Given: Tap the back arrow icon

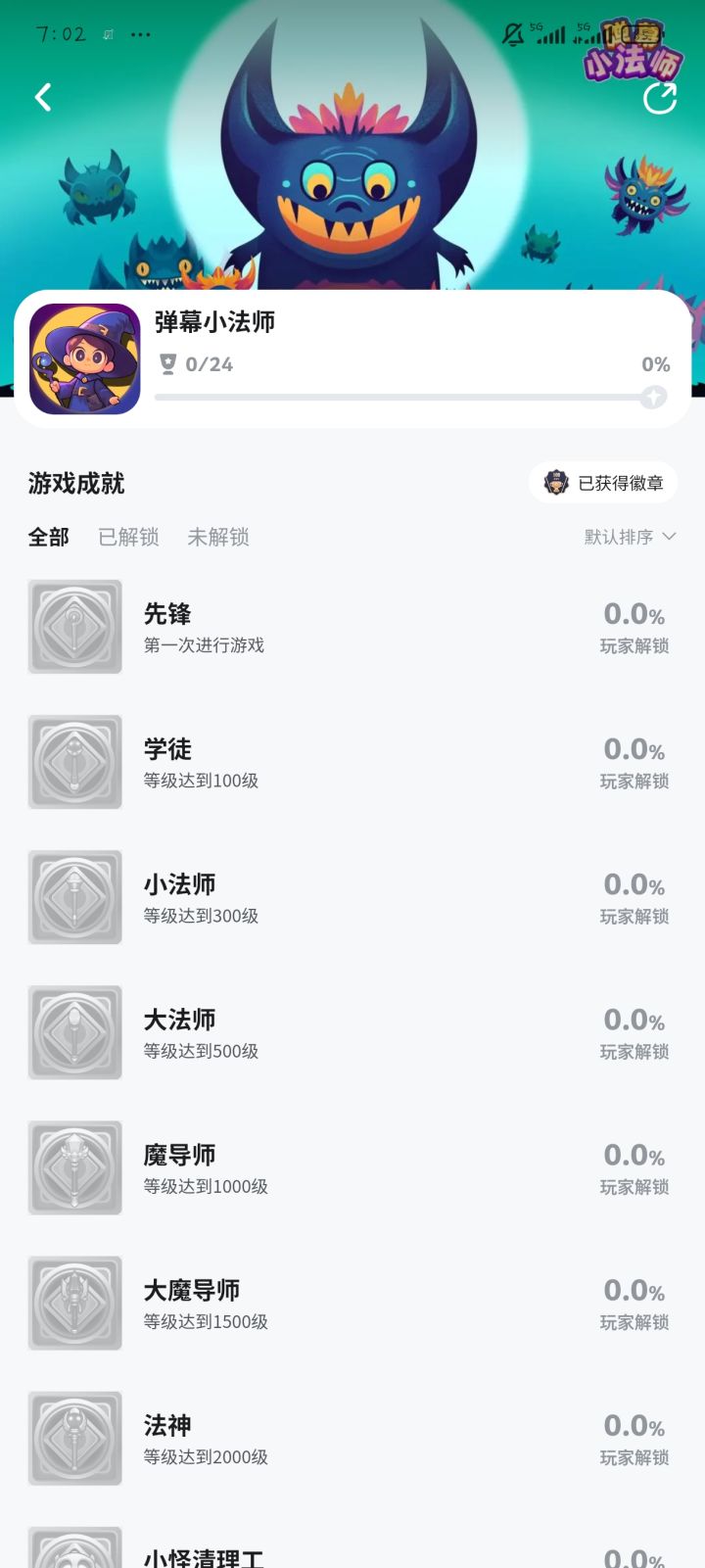Looking at the screenshot, I should (43, 97).
